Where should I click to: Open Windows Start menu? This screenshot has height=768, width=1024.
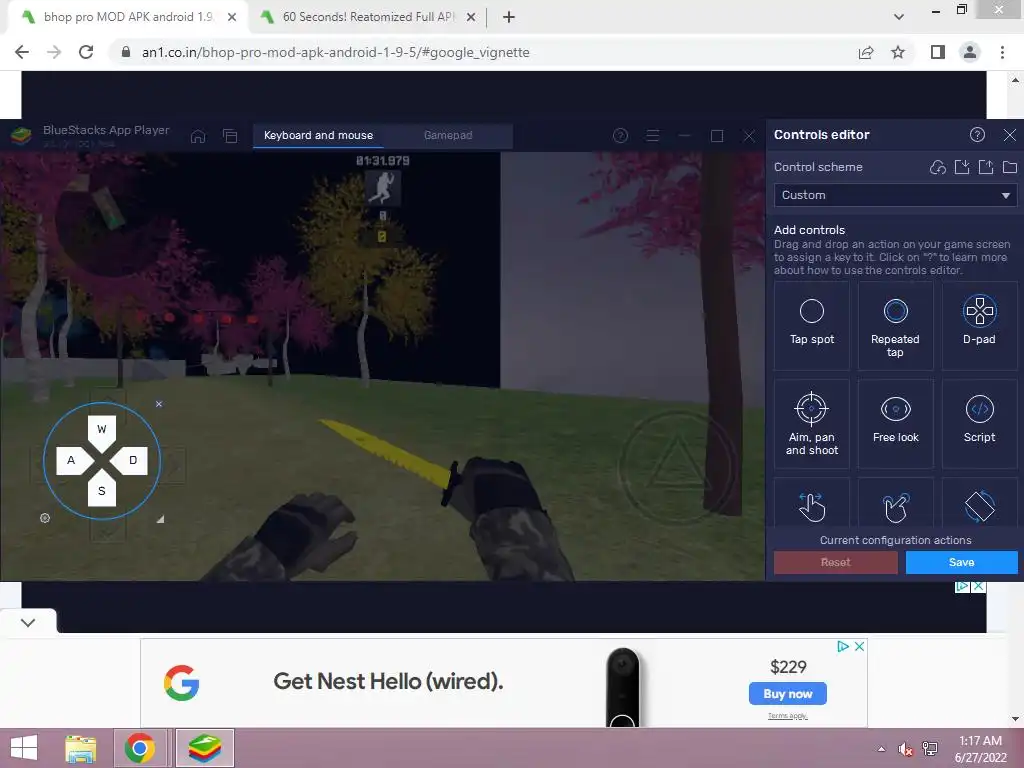coord(24,748)
